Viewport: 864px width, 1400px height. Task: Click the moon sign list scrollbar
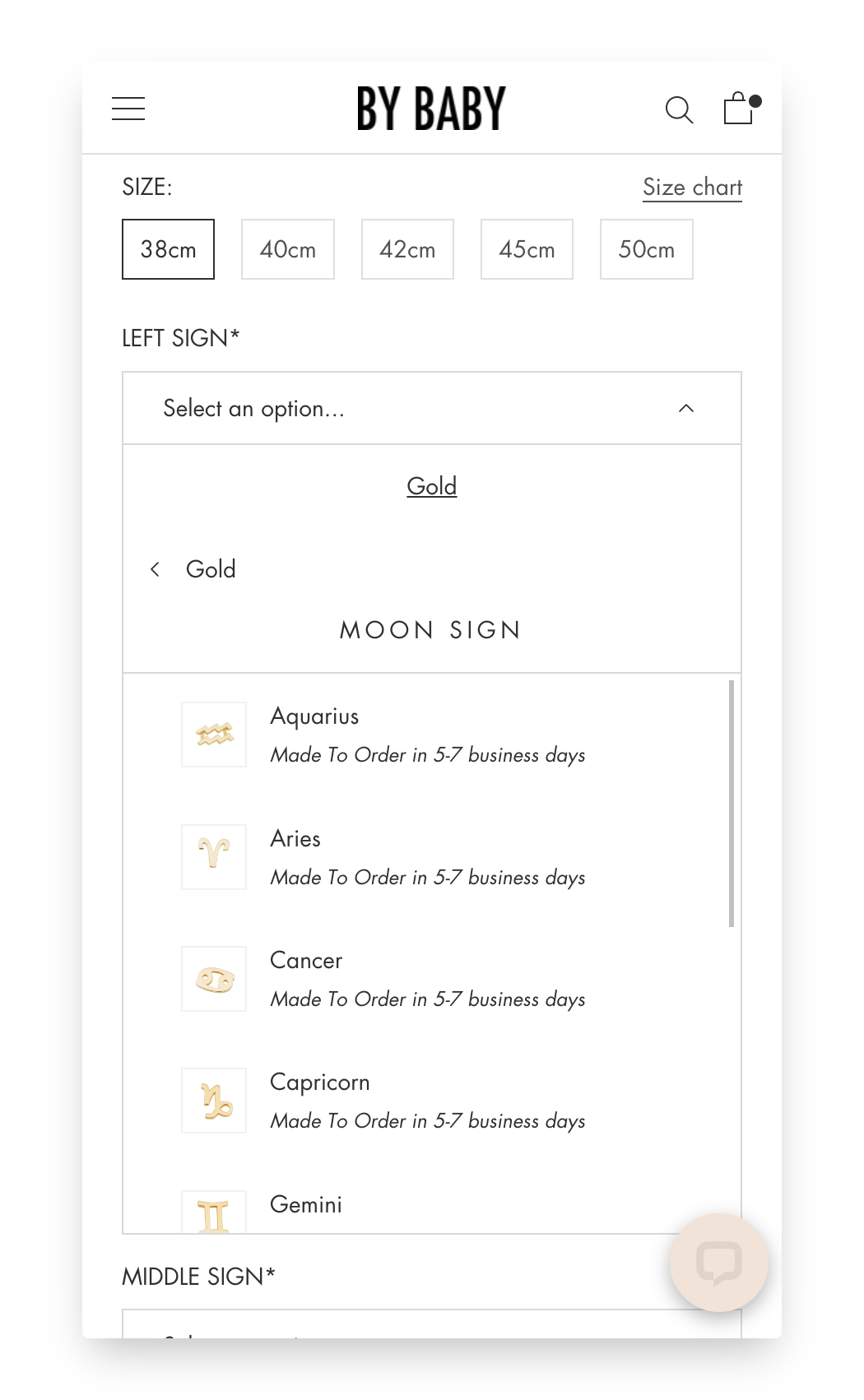pyautogui.click(x=731, y=803)
